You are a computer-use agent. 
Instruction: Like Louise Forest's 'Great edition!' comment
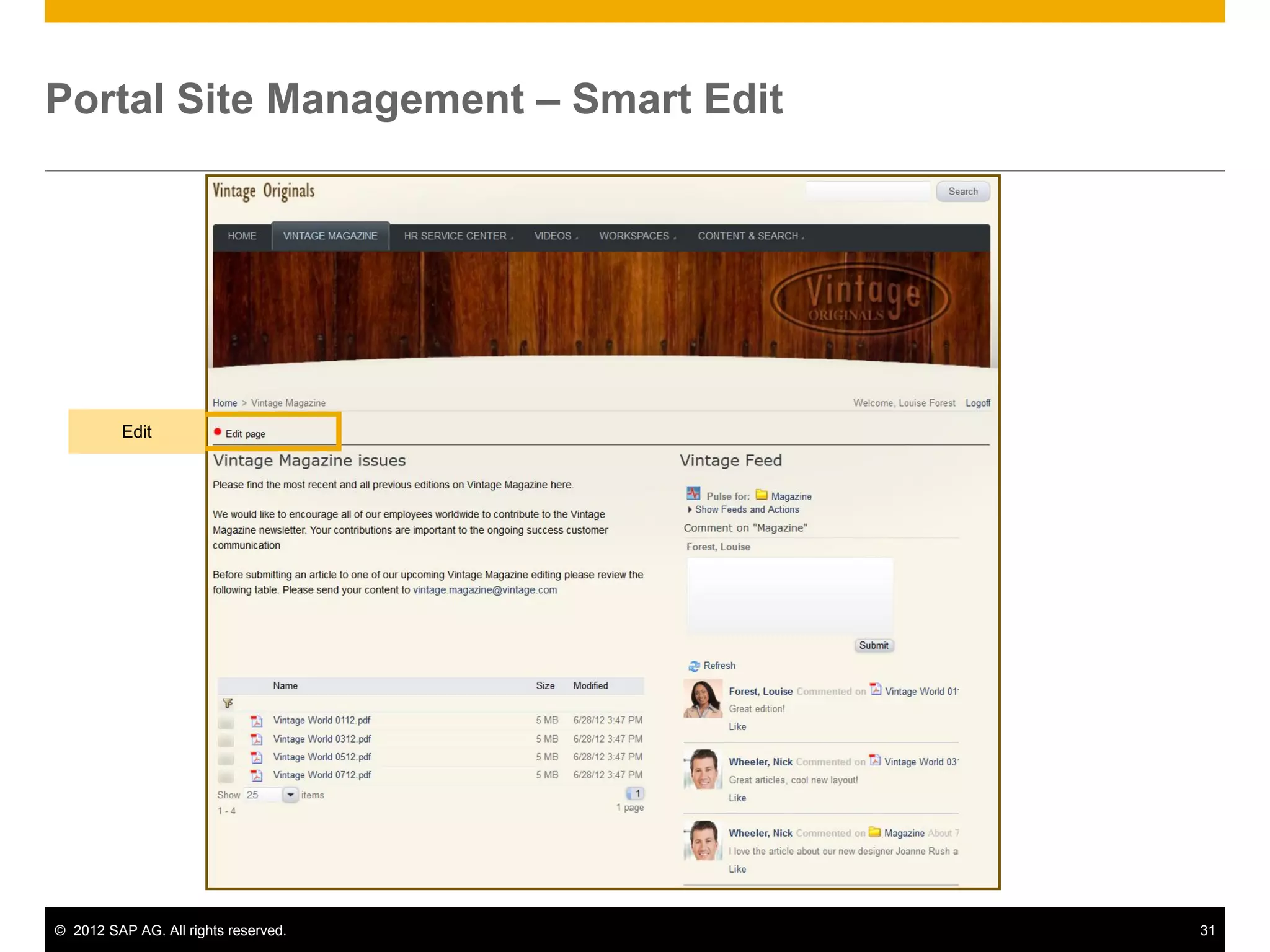pyautogui.click(x=737, y=726)
